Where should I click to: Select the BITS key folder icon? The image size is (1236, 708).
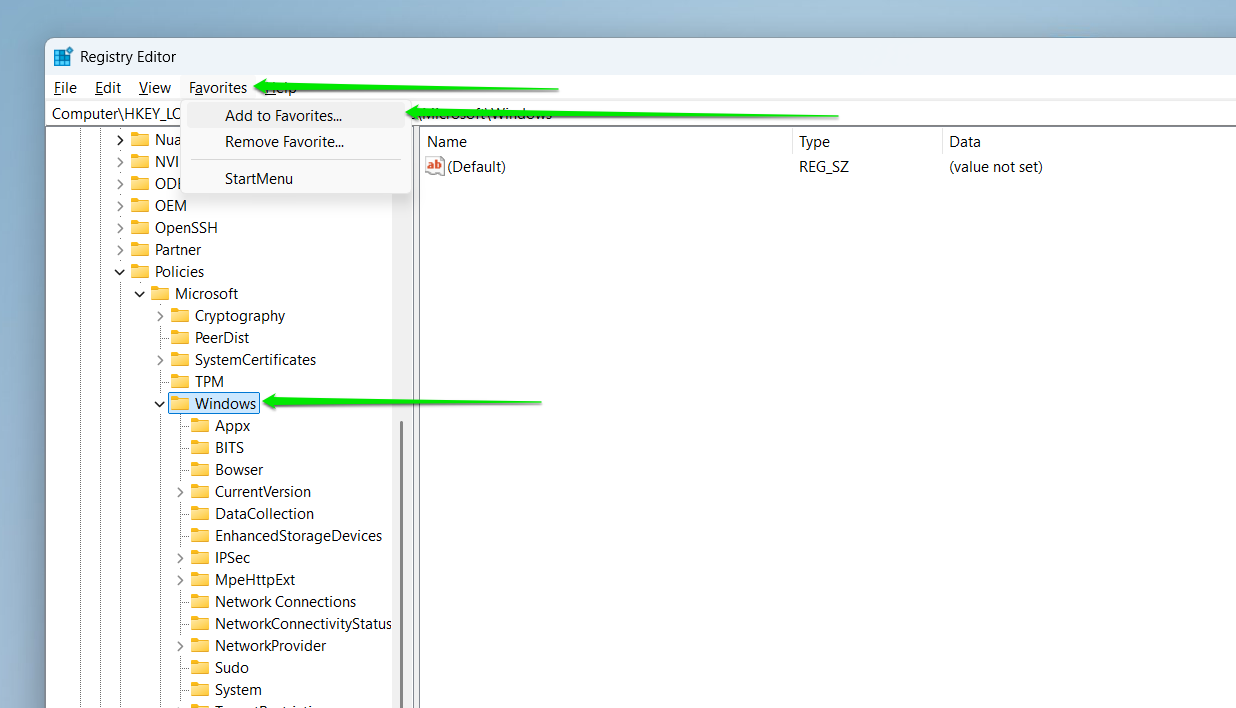pos(200,448)
